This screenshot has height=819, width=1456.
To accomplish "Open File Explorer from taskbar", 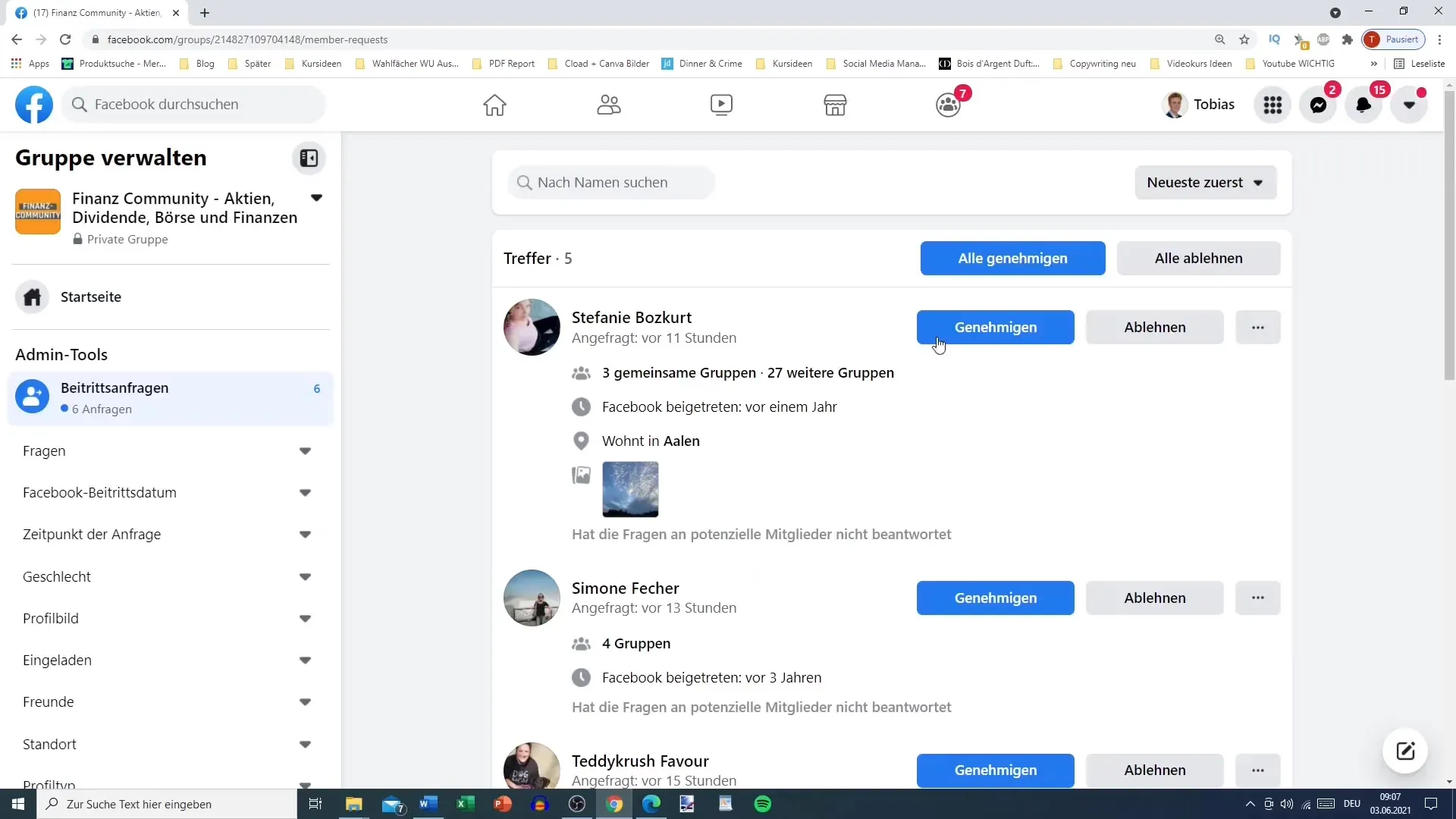I will tap(353, 804).
